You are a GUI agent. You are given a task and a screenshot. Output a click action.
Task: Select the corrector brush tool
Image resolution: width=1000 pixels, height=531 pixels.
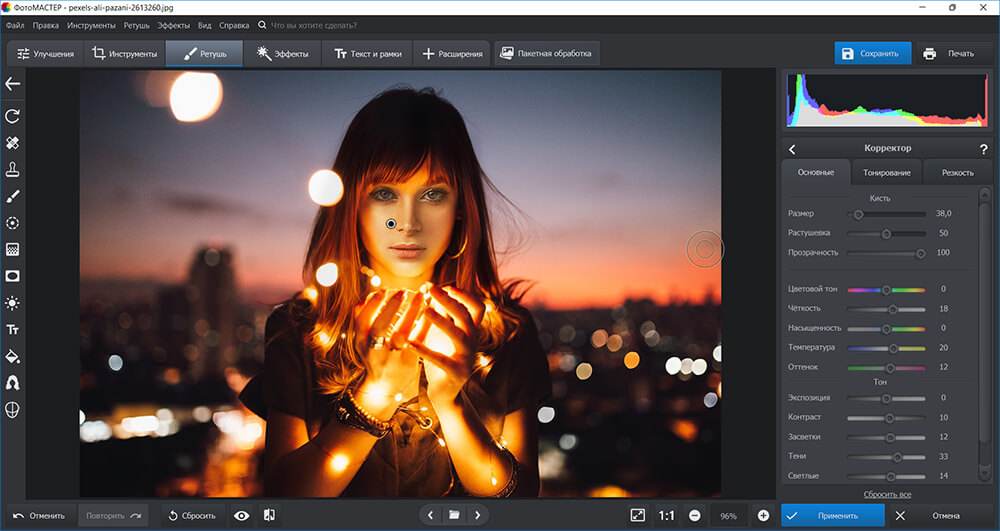point(12,196)
